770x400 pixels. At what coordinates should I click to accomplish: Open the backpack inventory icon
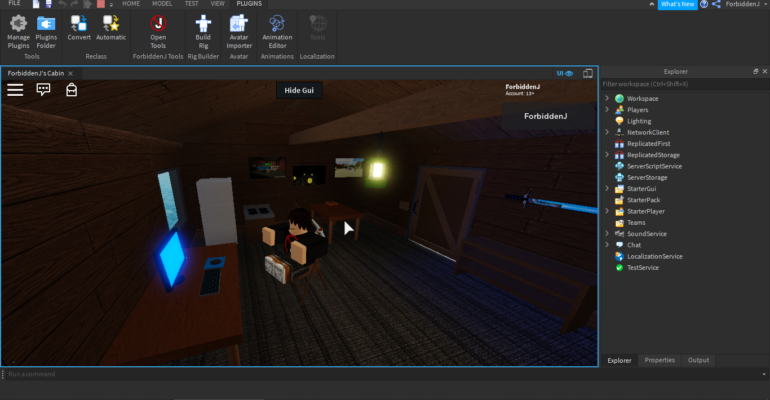[72, 89]
